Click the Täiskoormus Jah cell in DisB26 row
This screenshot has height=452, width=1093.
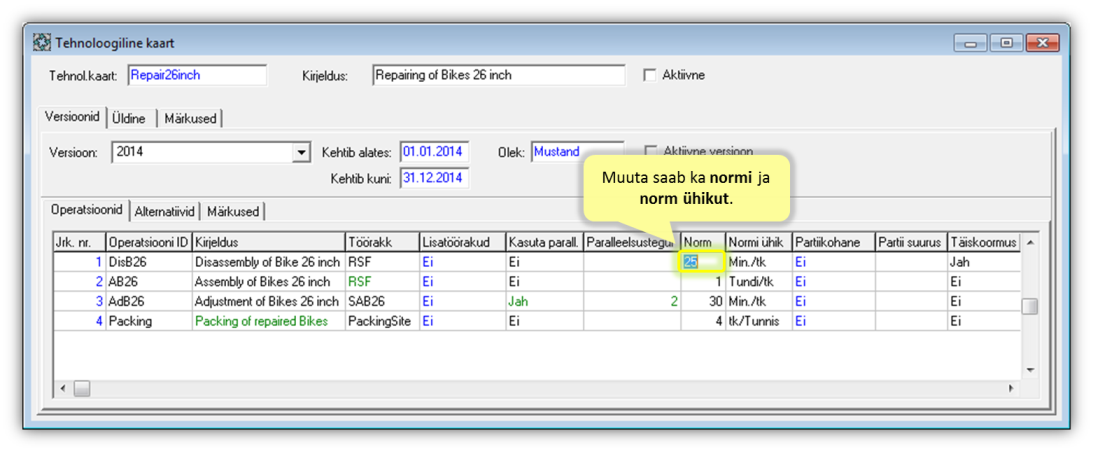click(983, 262)
